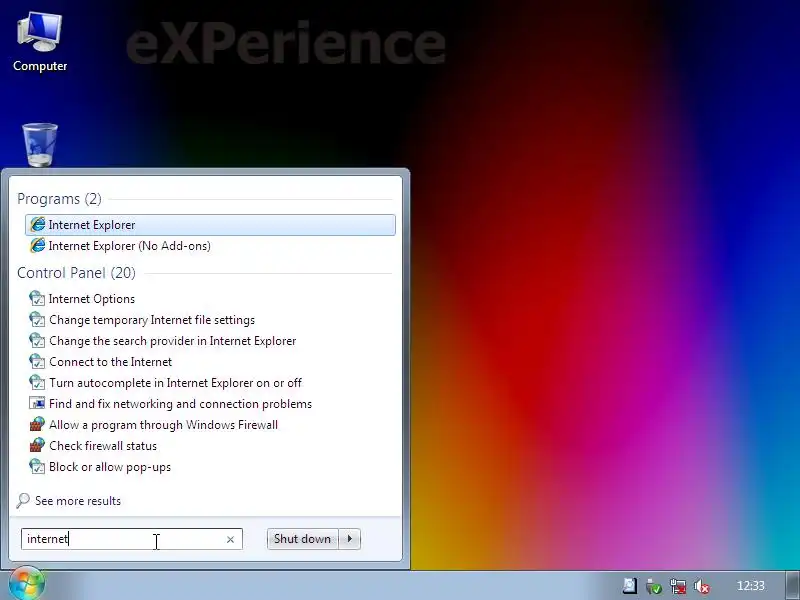The width and height of the screenshot is (800, 600).
Task: Click See more results link
Action: (x=78, y=501)
